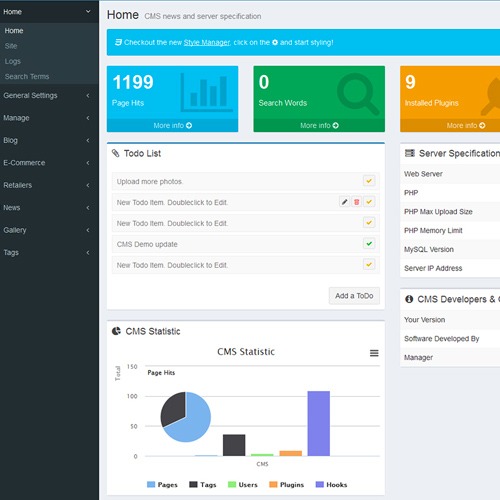The height and width of the screenshot is (500, 500).
Task: Toggle check on third todo row
Action: click(x=369, y=223)
